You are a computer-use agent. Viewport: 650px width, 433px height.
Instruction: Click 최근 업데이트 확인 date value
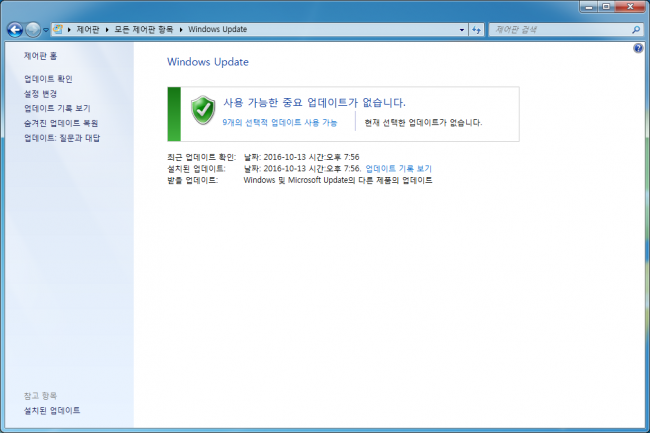pyautogui.click(x=301, y=157)
